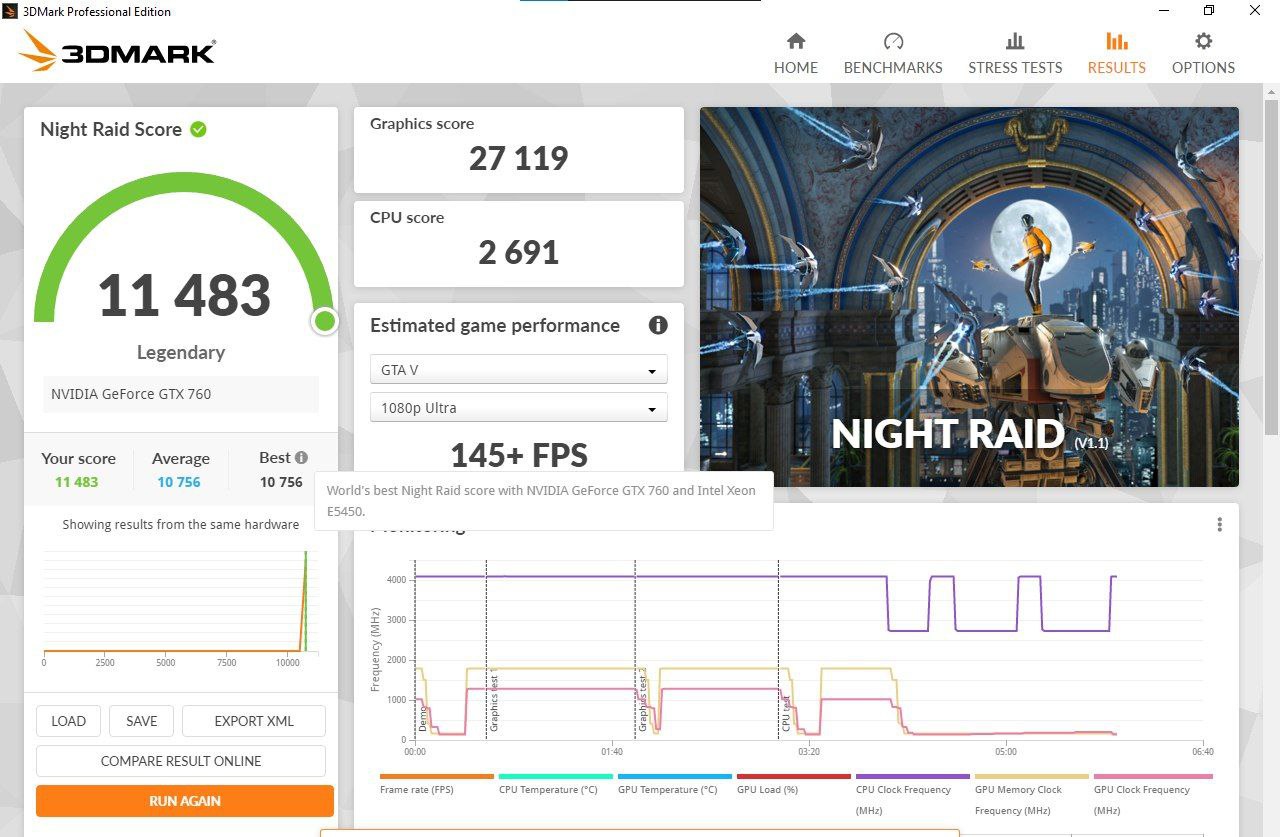Click the "01:40" time axis label
This screenshot has width=1280, height=837.
[x=612, y=752]
